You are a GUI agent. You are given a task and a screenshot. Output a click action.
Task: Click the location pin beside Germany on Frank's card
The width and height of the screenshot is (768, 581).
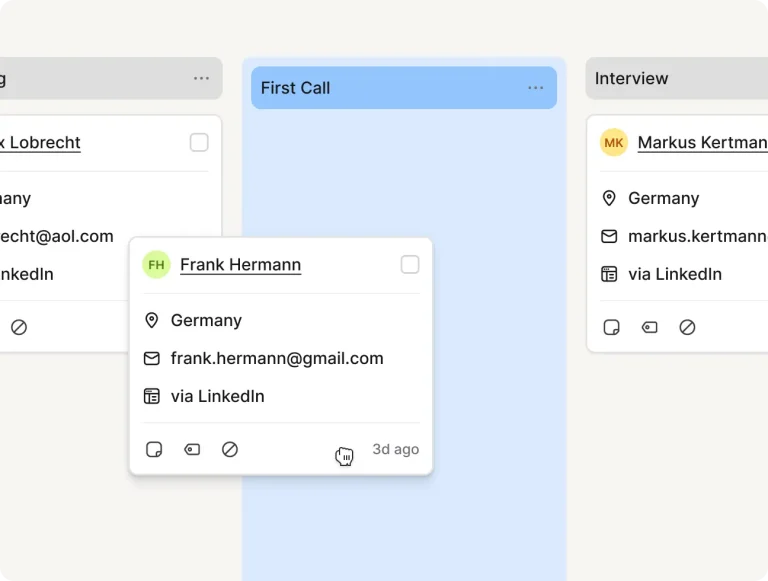(x=152, y=321)
